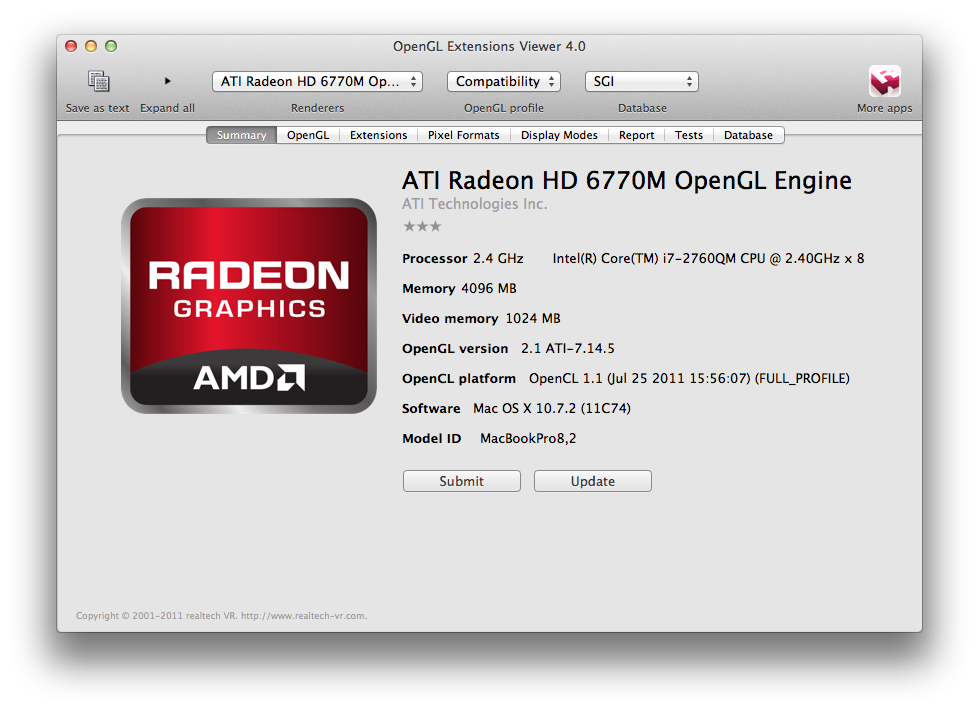Open the OpenGL profile Compatibility dropdown
Viewport: 979px width, 711px height.
click(504, 82)
